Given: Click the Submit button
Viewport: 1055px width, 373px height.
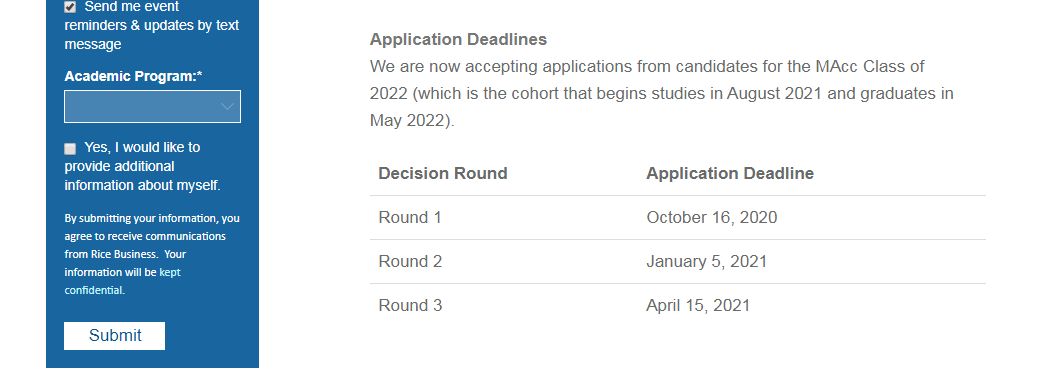Looking at the screenshot, I should point(114,335).
